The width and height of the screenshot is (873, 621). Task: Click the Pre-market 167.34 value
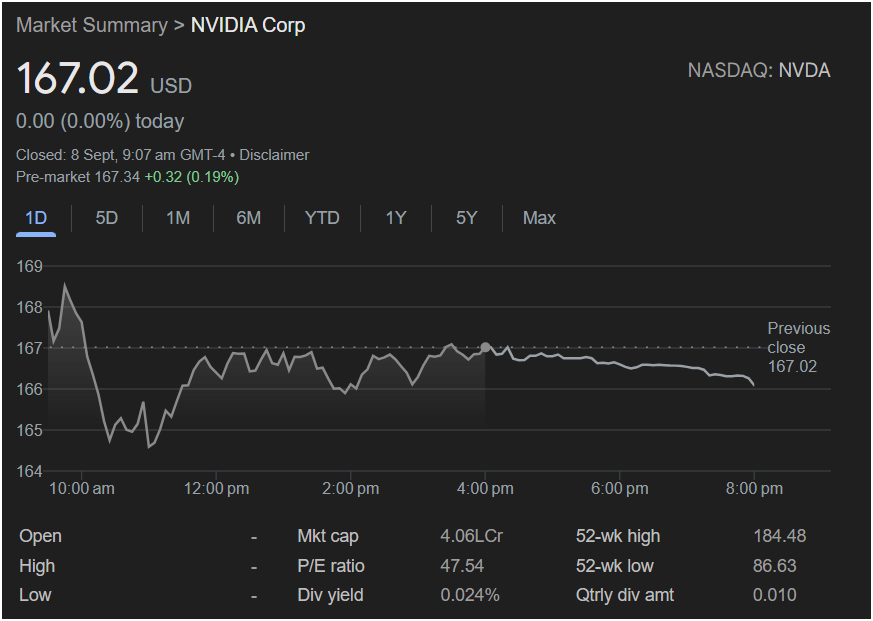[78, 177]
